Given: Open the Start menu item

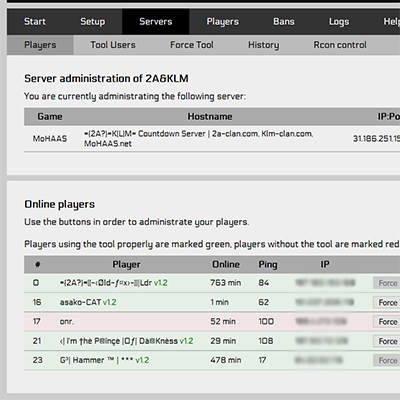Looking at the screenshot, I should point(35,22).
